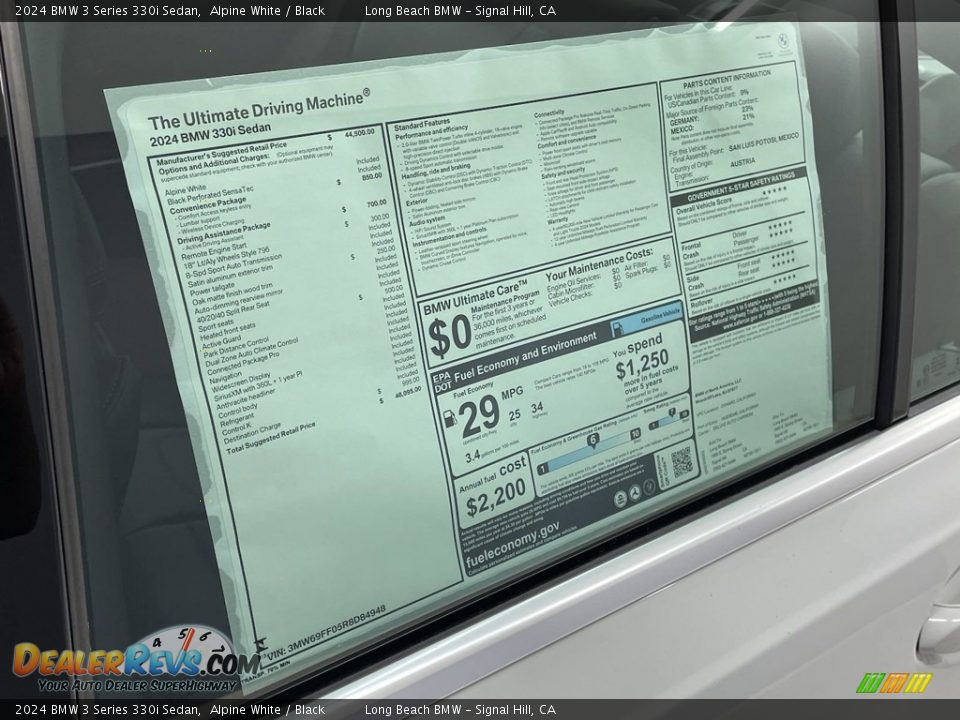Click the large $0 maintenance figure
Image resolution: width=960 pixels, height=720 pixels.
(449, 337)
